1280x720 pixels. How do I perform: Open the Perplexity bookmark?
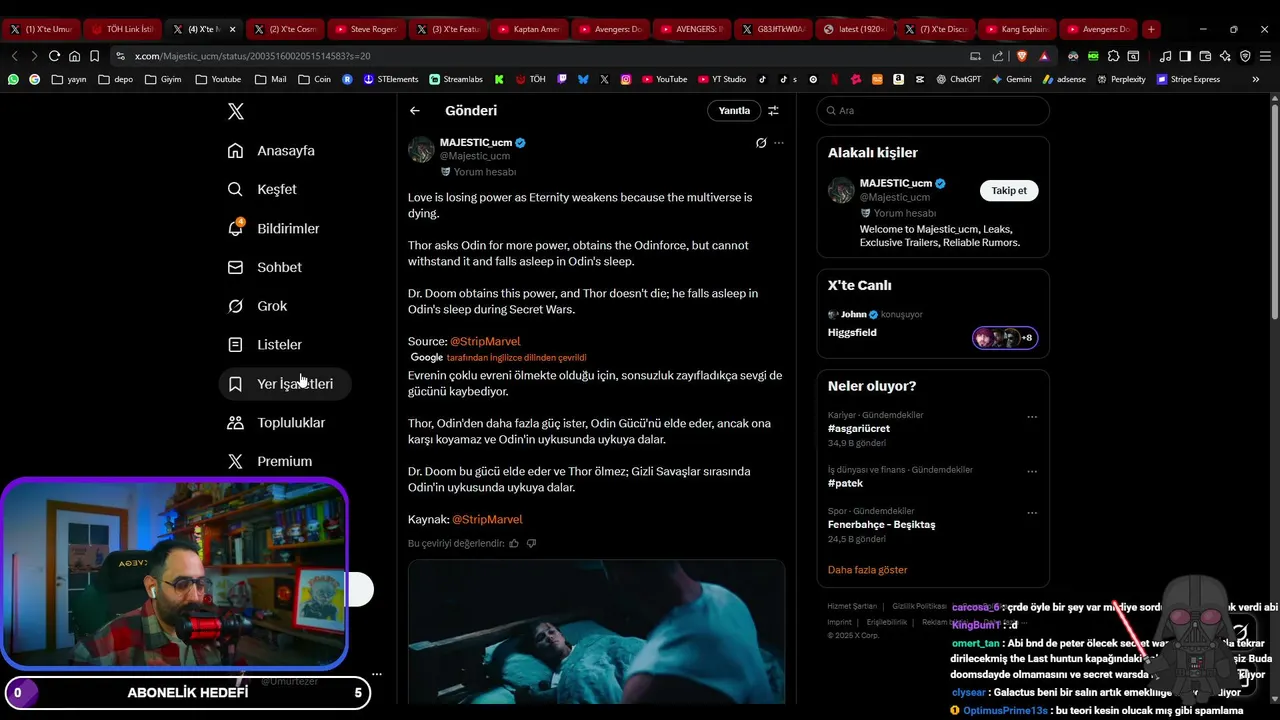click(1121, 79)
